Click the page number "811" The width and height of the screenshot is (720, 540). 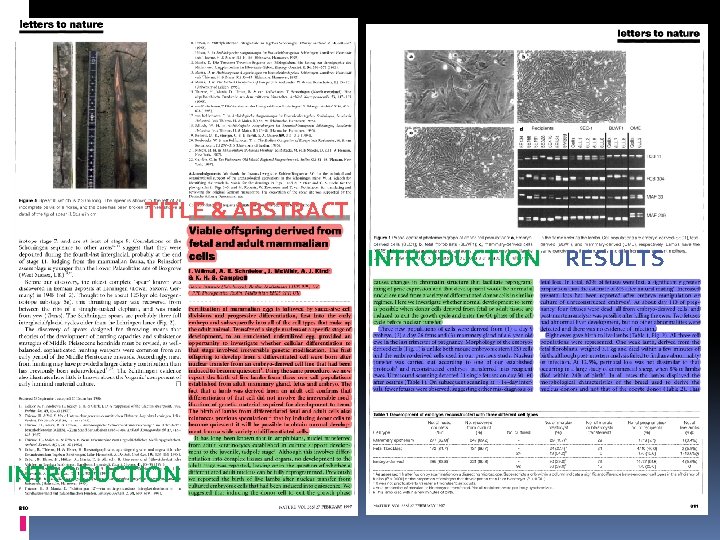click(x=694, y=506)
